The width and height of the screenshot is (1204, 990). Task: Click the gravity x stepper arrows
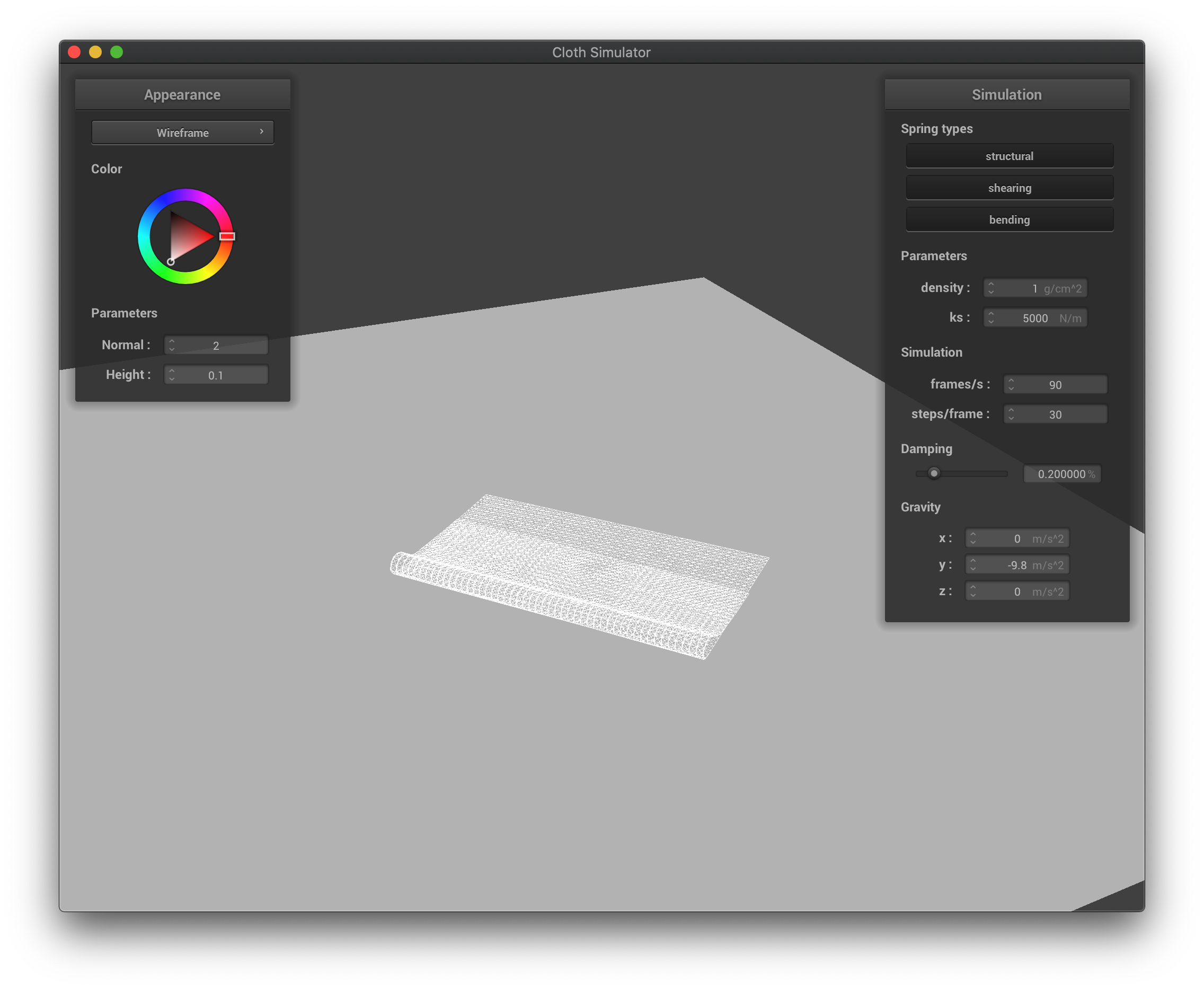tap(972, 538)
